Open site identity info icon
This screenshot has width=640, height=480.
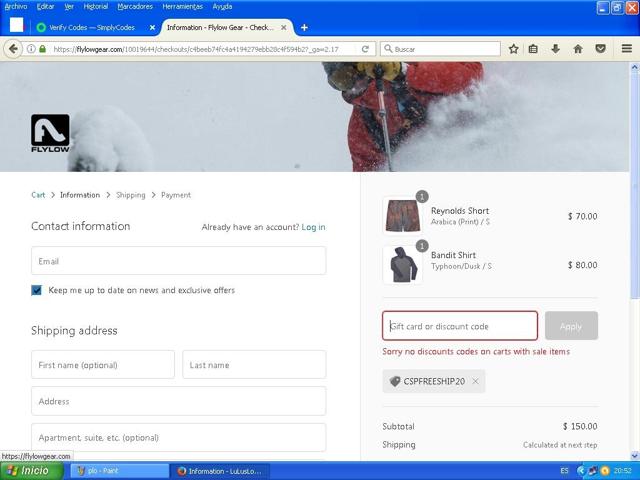(x=31, y=49)
